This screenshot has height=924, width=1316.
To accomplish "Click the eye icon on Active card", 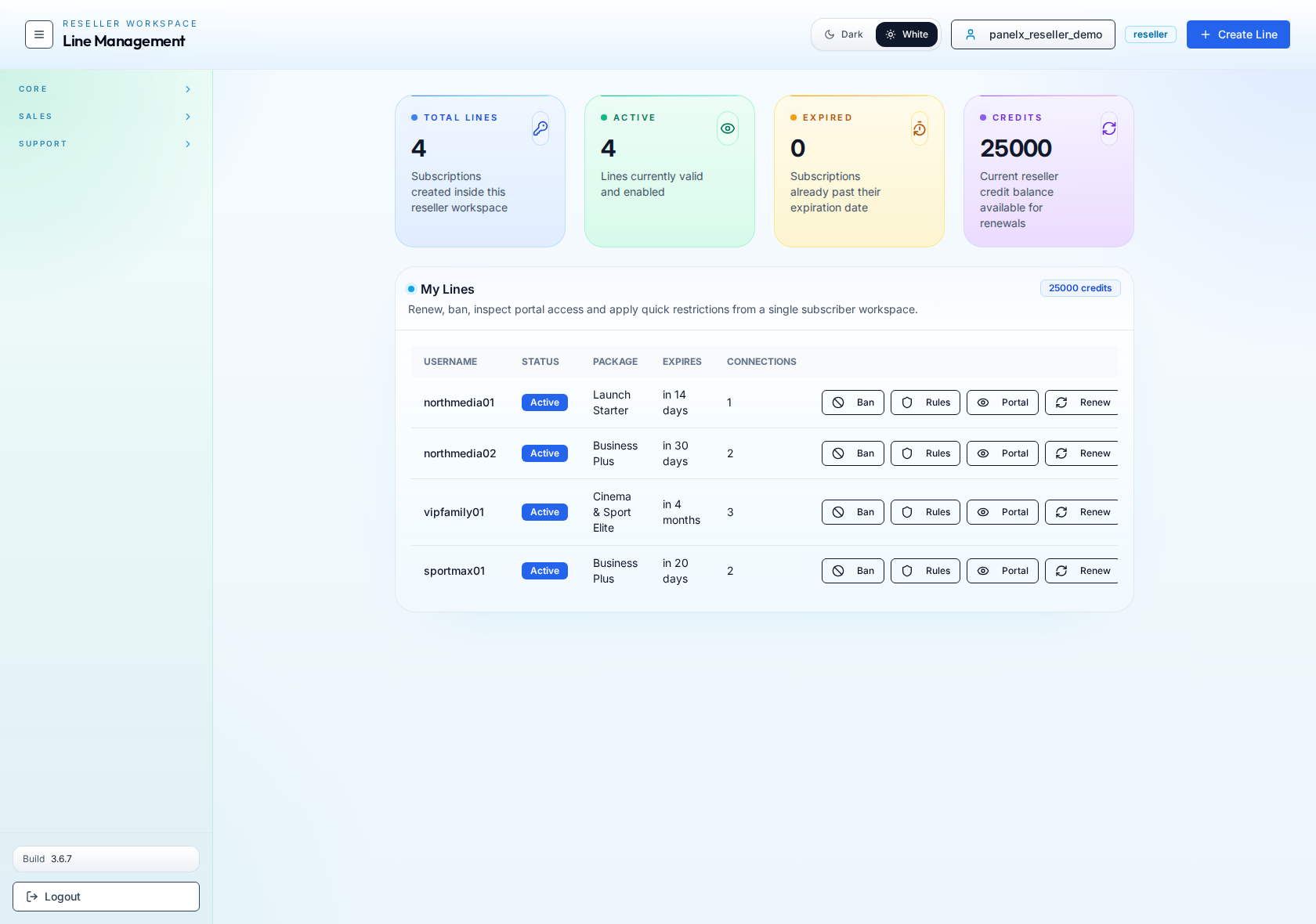I will pos(727,128).
